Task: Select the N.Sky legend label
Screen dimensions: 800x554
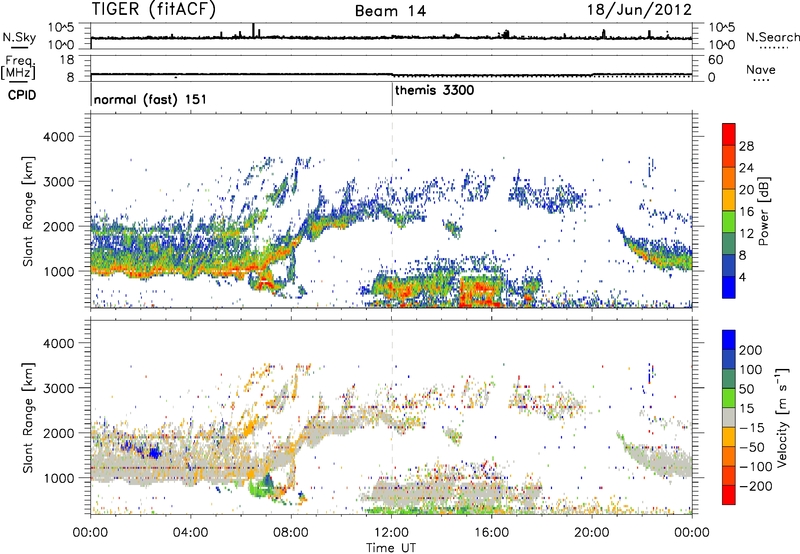Action: [19, 37]
